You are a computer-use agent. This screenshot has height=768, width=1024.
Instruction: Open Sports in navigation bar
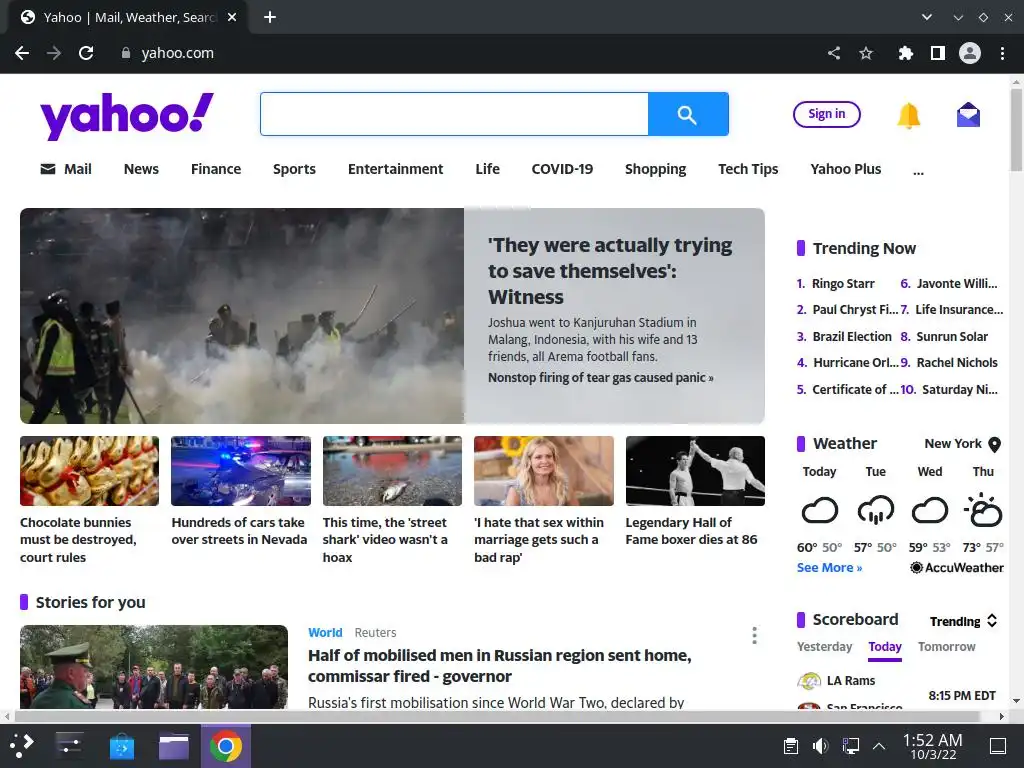294,169
